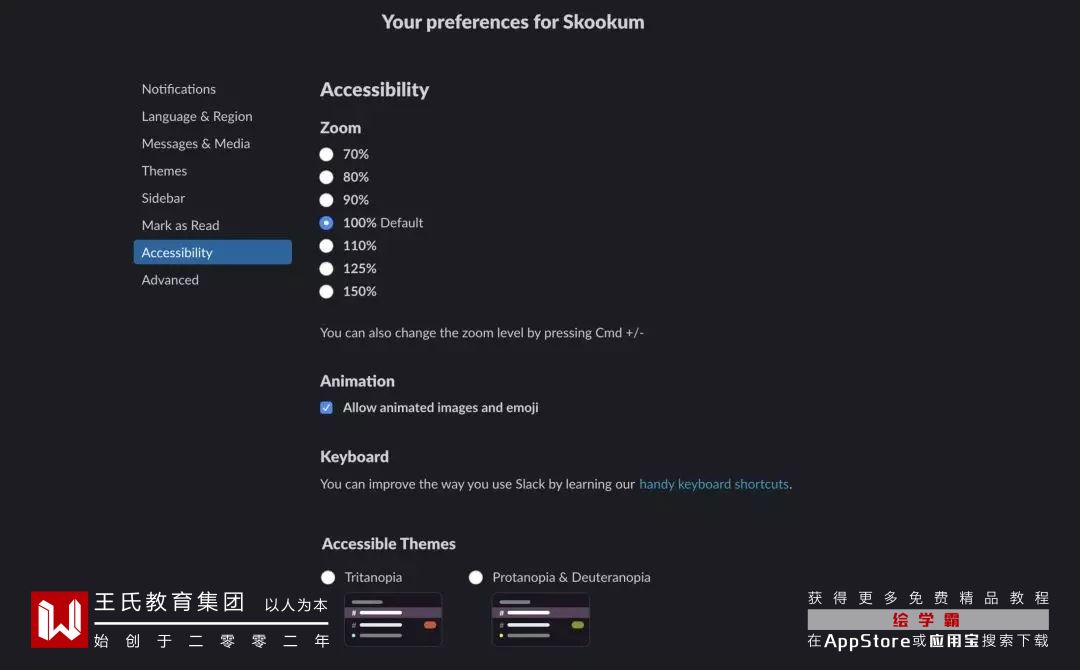Viewport: 1080px width, 670px height.
Task: Toggle Allow animated images and emoji checkbox
Action: (326, 408)
